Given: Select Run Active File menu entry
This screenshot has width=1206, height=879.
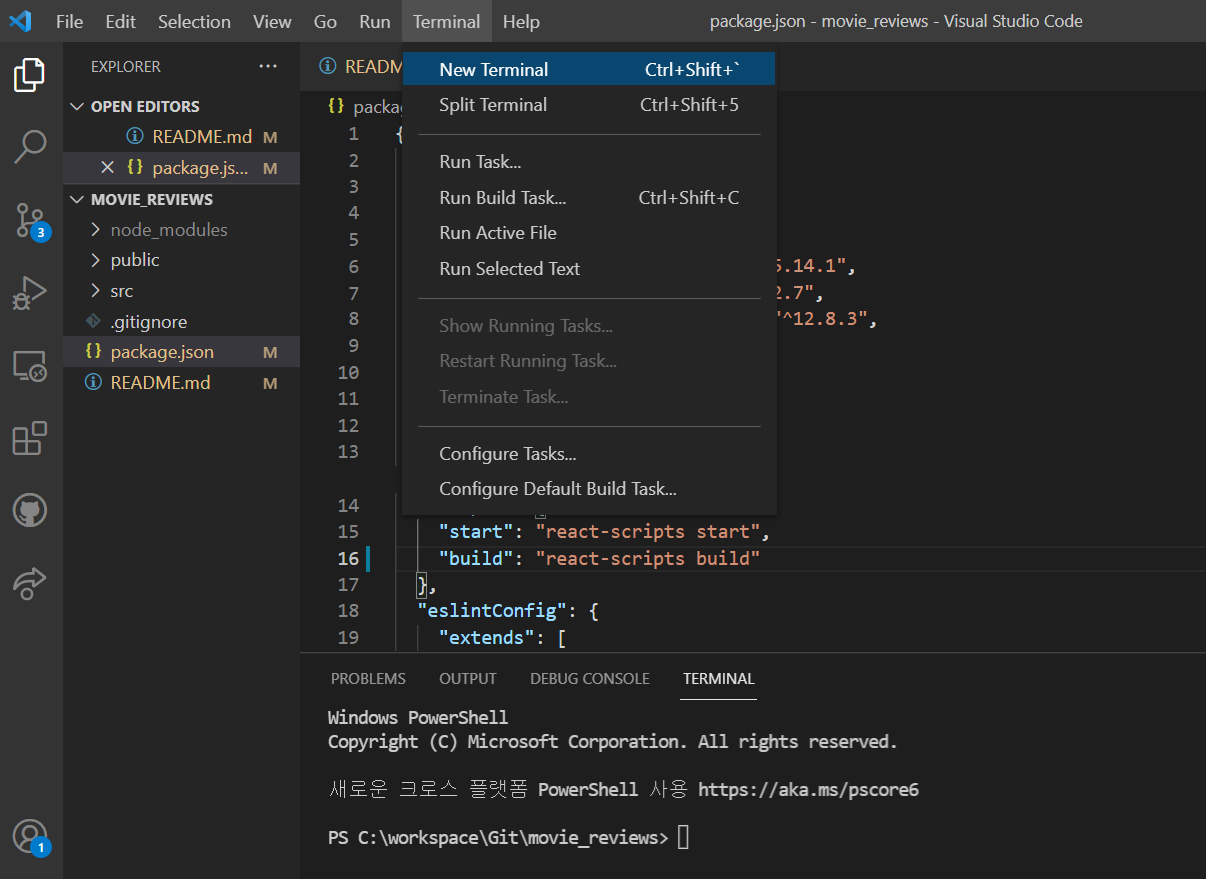Looking at the screenshot, I should point(589,233).
